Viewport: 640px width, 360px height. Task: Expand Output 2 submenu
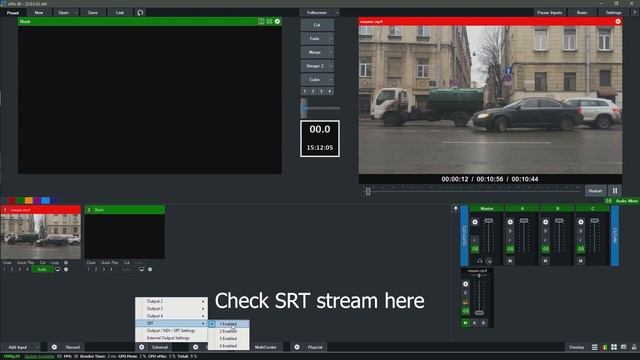(171, 301)
